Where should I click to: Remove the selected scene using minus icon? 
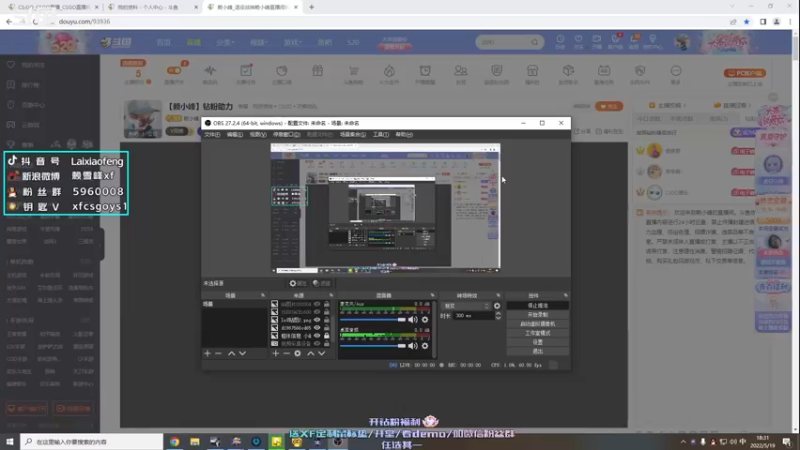coord(218,353)
